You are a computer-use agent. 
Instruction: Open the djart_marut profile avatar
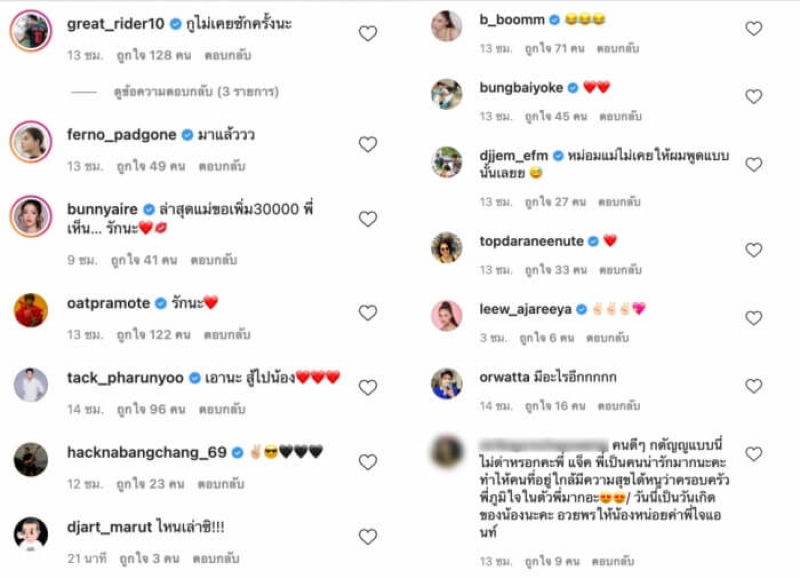click(31, 534)
